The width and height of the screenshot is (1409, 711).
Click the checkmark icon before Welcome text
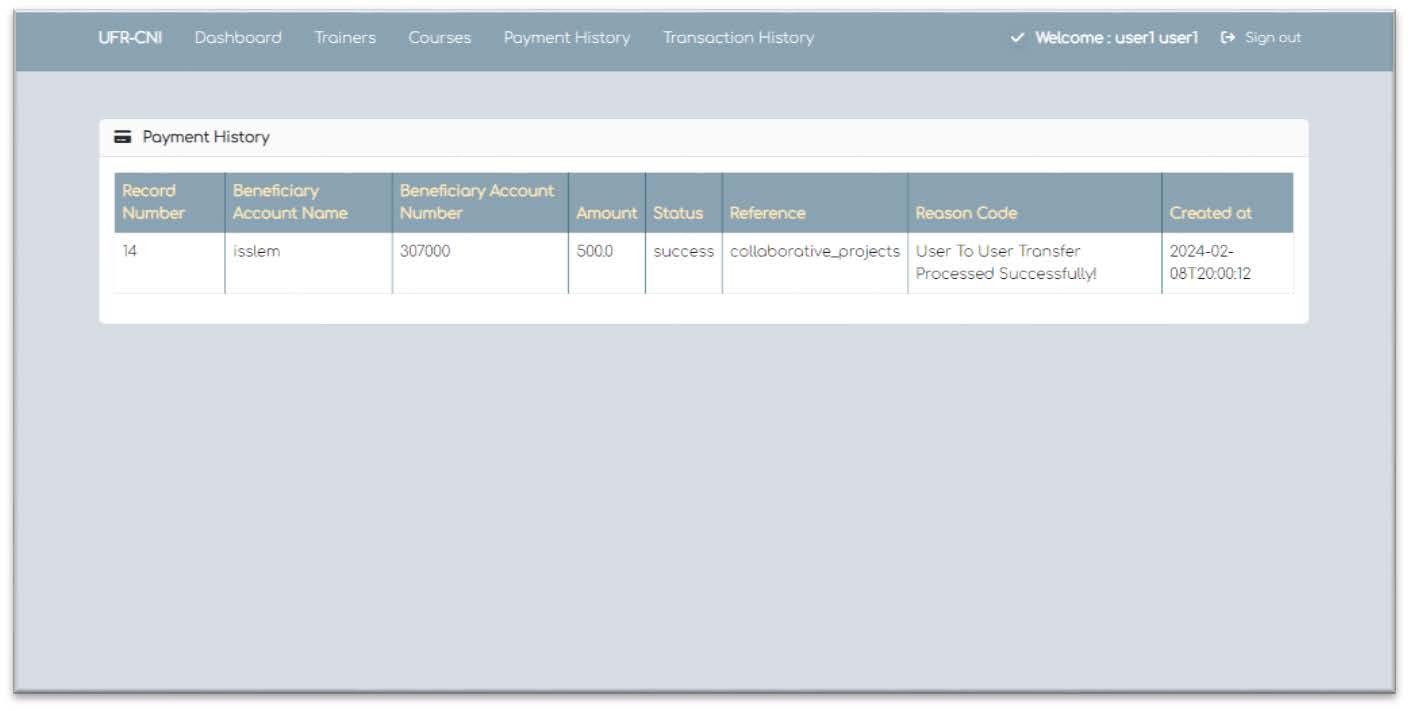(x=1017, y=37)
